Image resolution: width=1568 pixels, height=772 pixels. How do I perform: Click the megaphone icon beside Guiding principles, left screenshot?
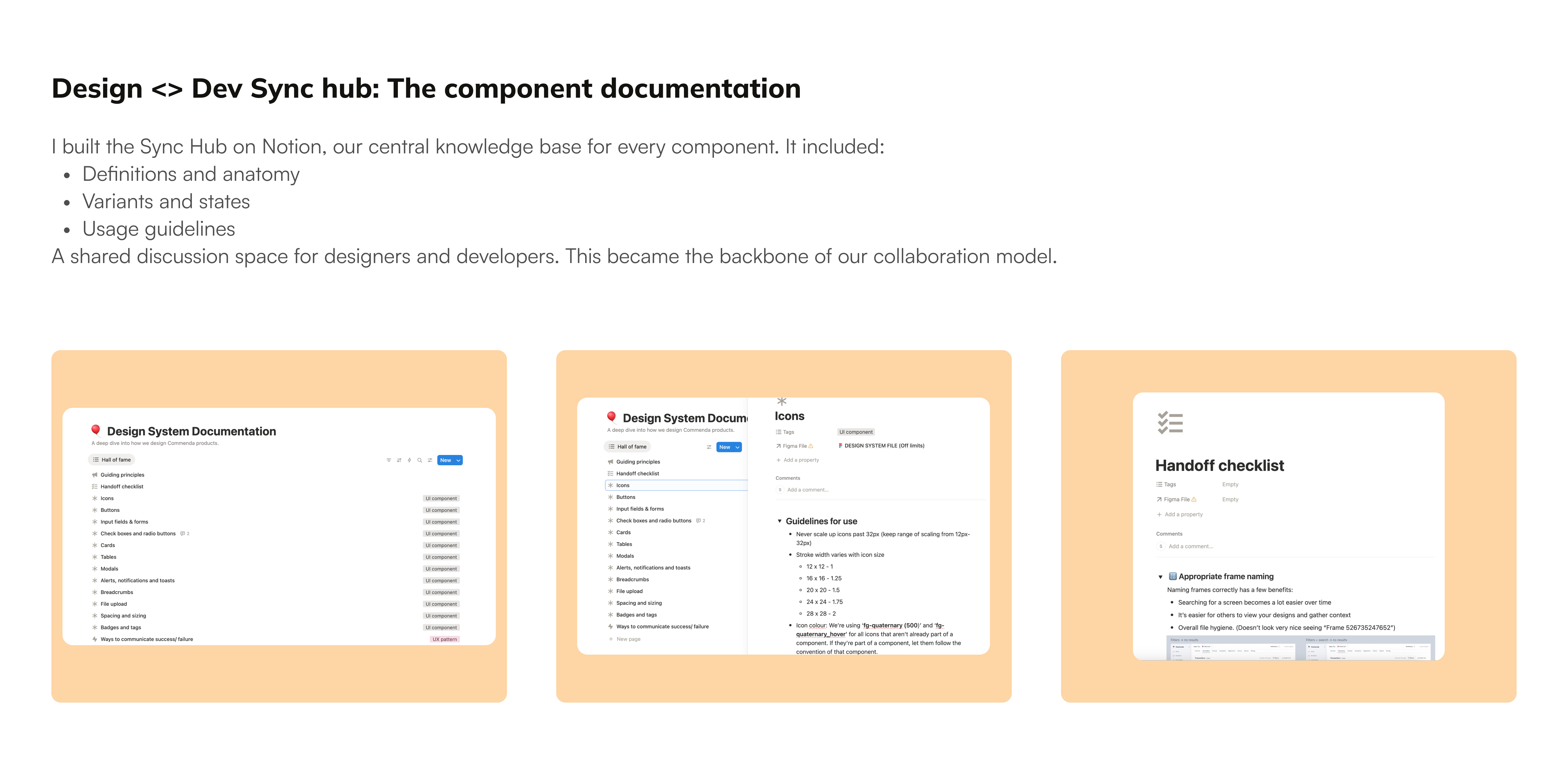[94, 475]
